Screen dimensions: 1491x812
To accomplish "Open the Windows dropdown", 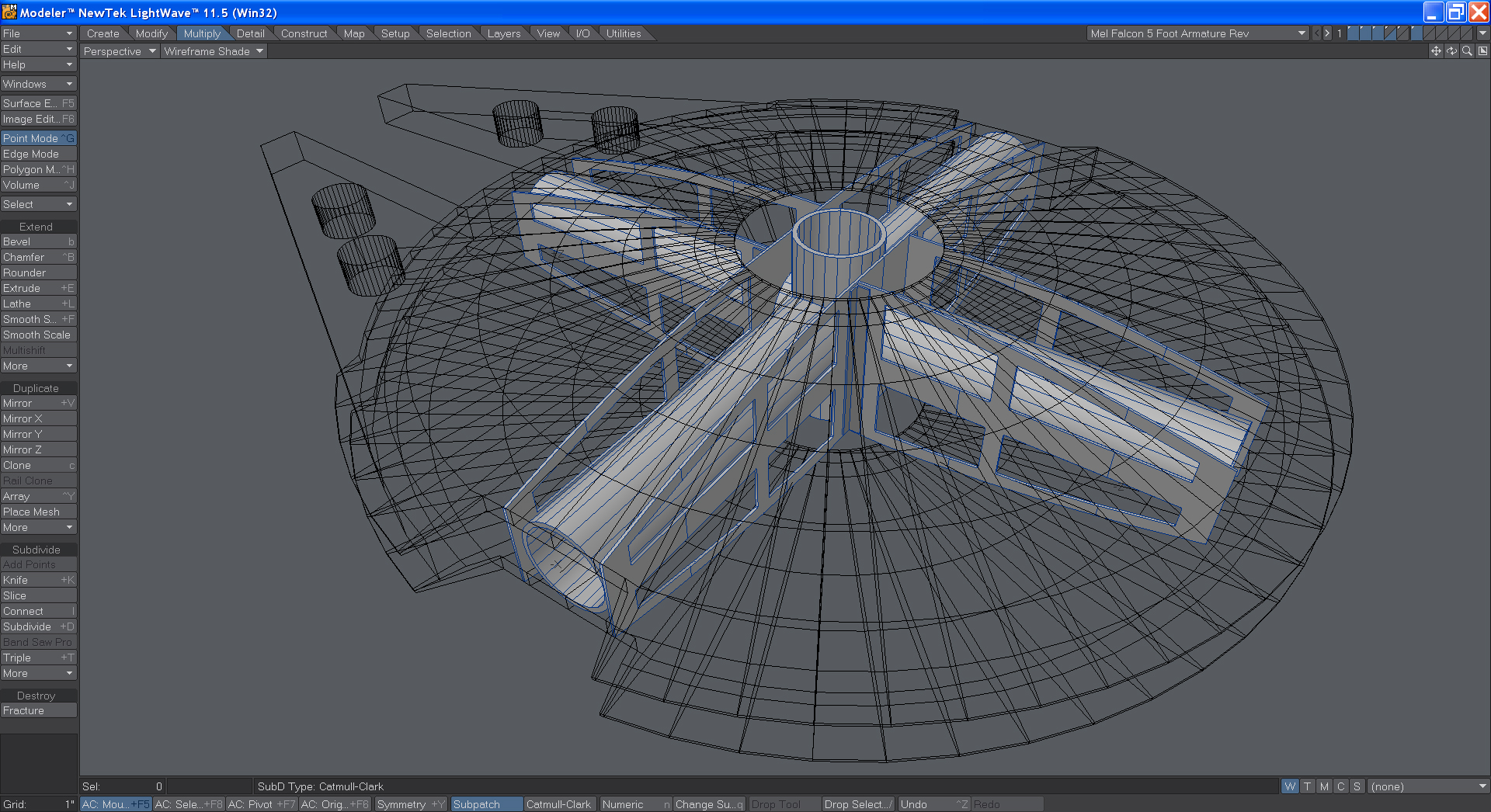I will pos(38,84).
